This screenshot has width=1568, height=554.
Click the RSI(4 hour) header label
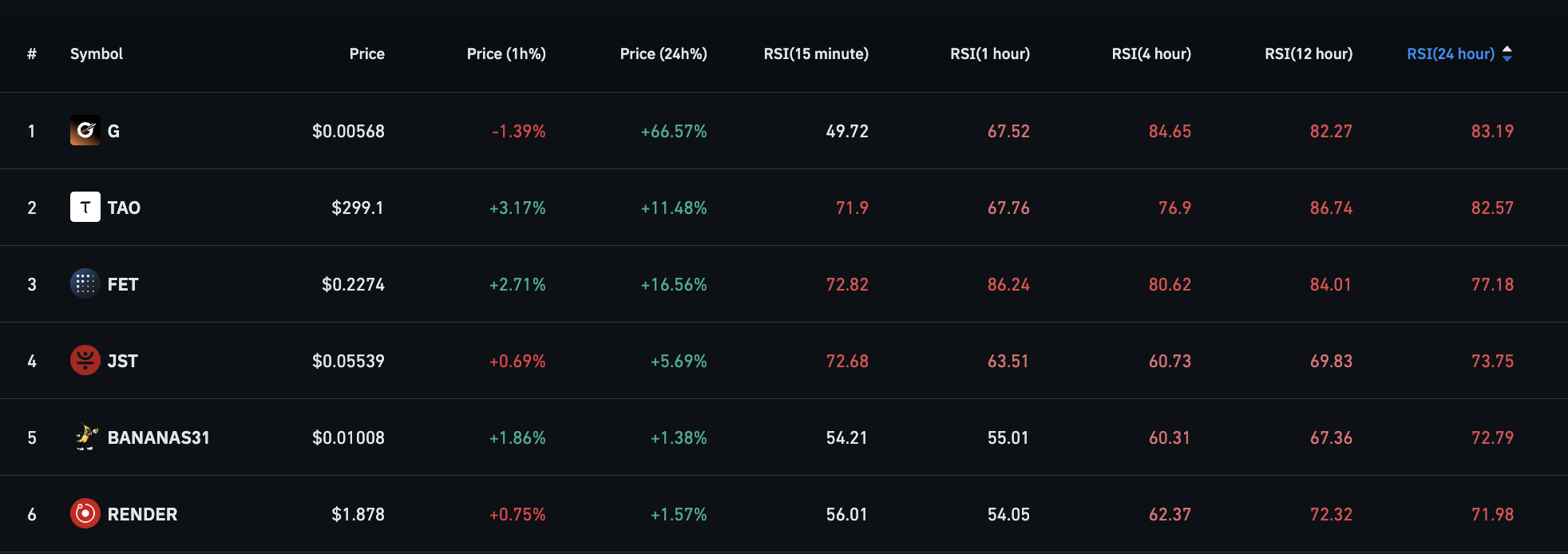[1151, 53]
